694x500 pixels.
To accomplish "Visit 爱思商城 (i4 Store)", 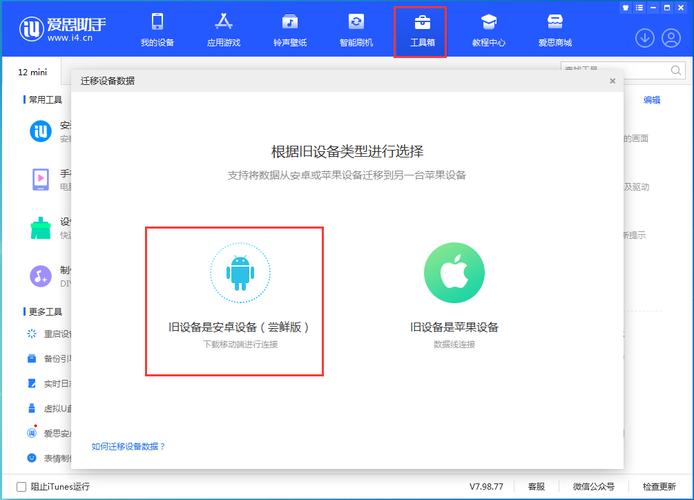I will 555,30.
